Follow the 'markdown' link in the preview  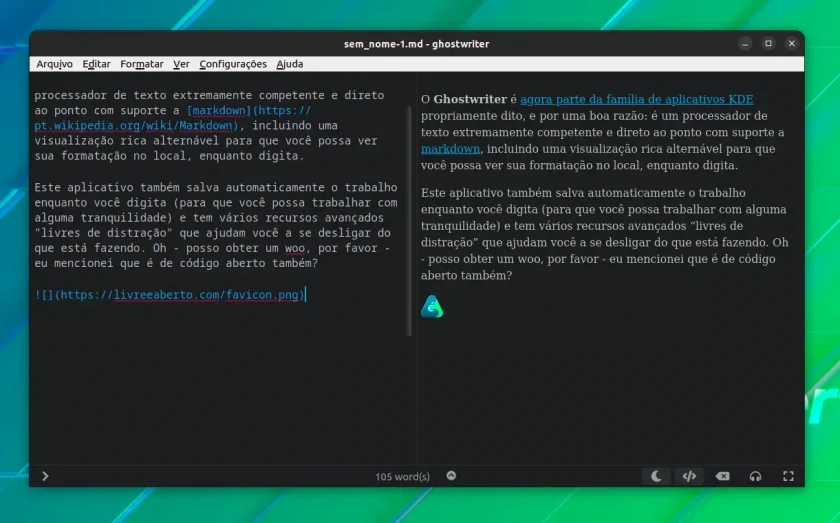click(450, 149)
